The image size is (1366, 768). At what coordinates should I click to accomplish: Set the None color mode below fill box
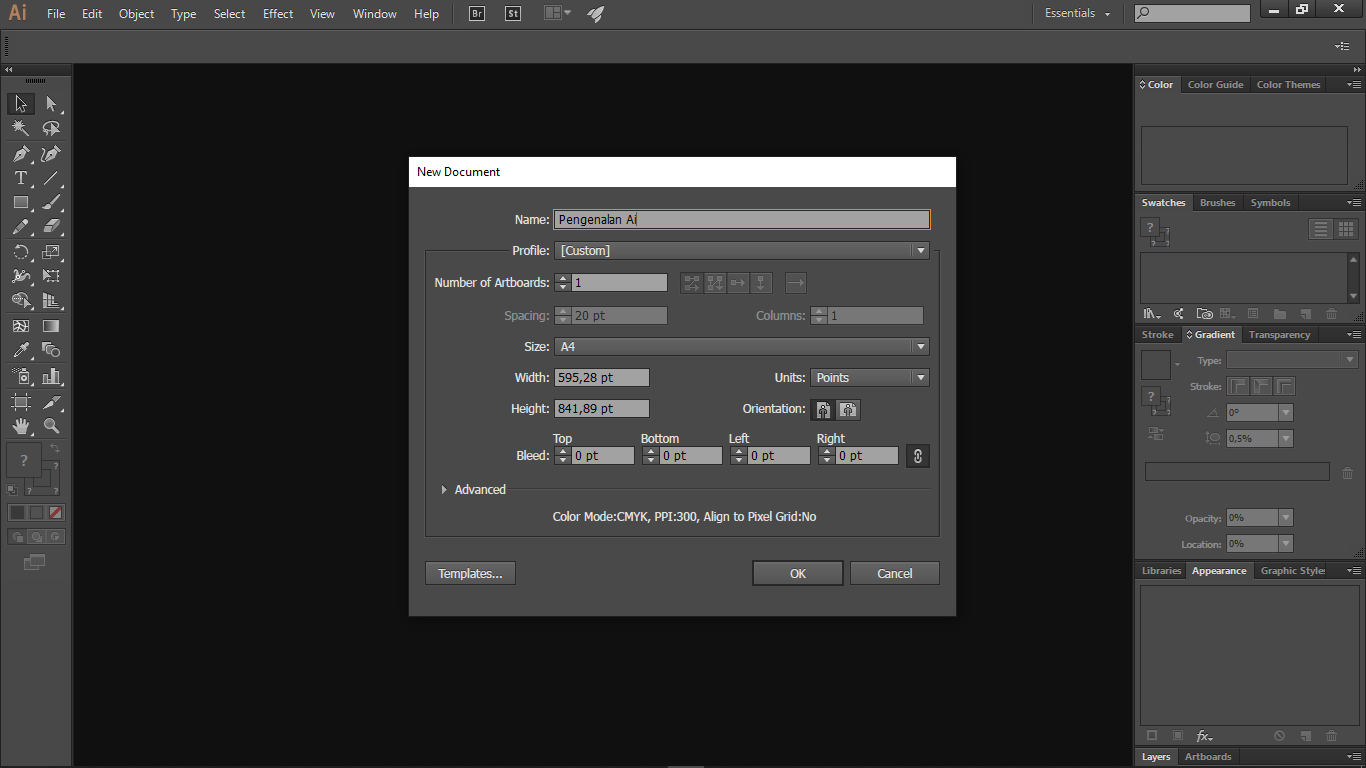pyautogui.click(x=56, y=512)
